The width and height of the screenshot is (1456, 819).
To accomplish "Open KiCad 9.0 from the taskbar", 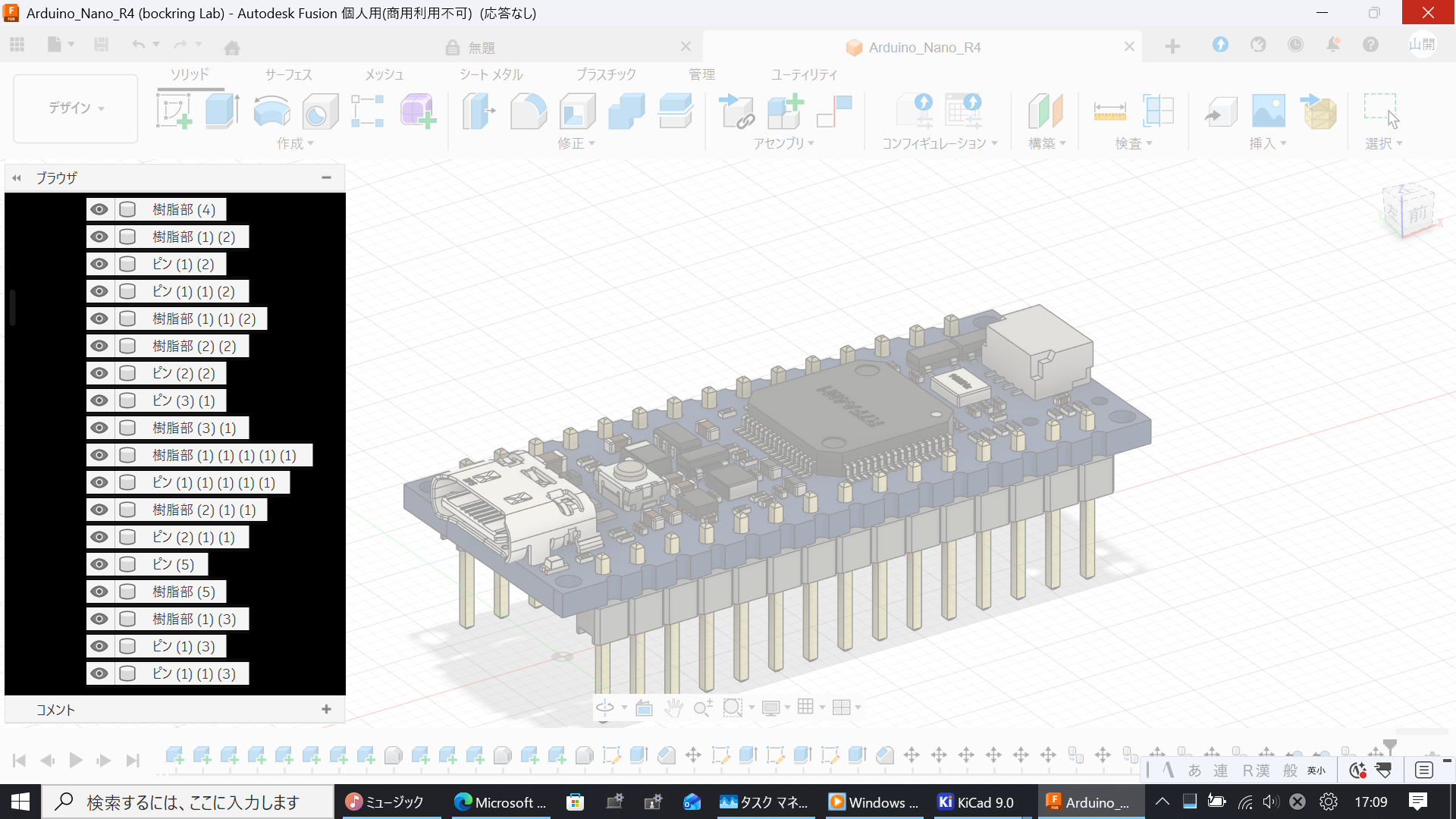I will point(978,802).
